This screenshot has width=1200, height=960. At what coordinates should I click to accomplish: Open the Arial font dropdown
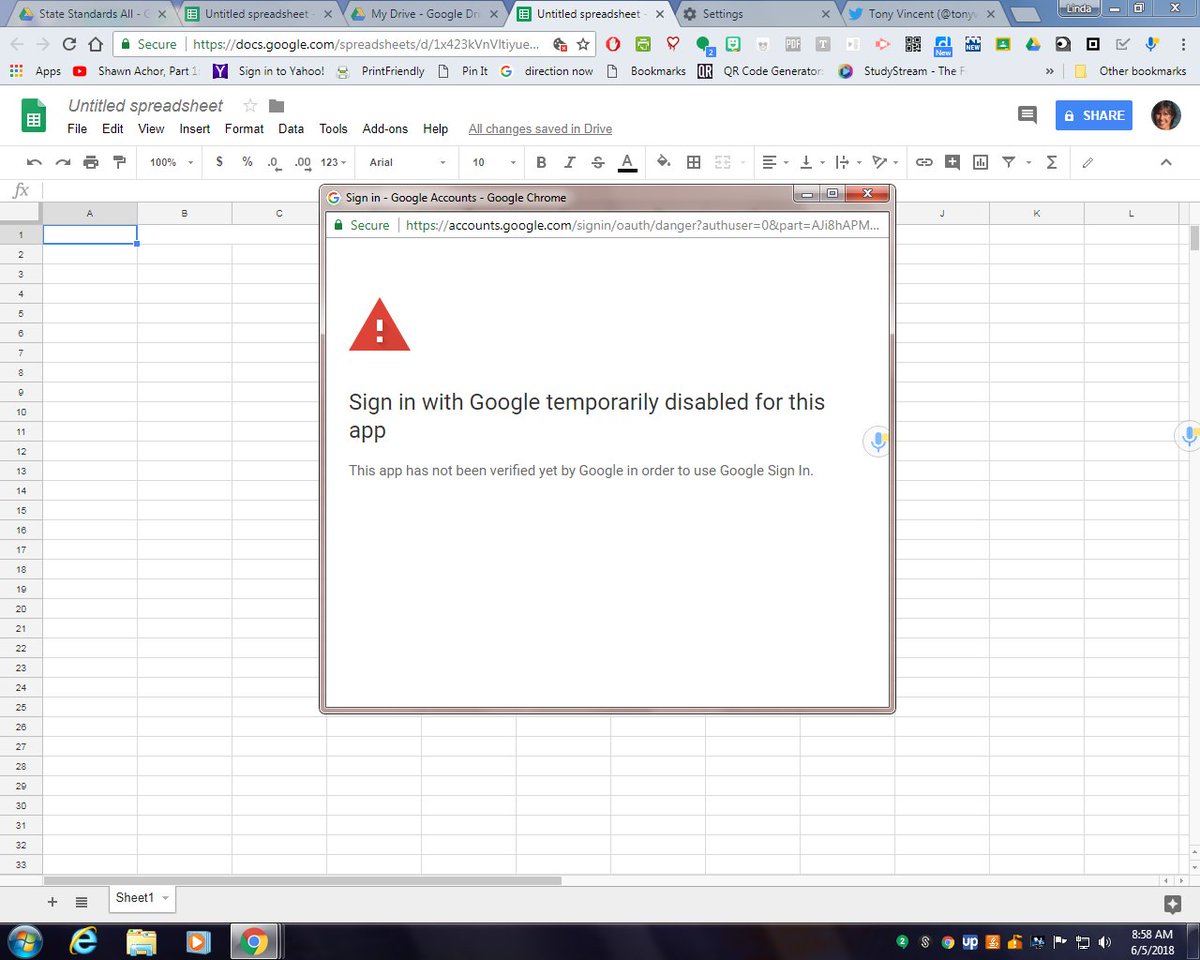click(407, 162)
